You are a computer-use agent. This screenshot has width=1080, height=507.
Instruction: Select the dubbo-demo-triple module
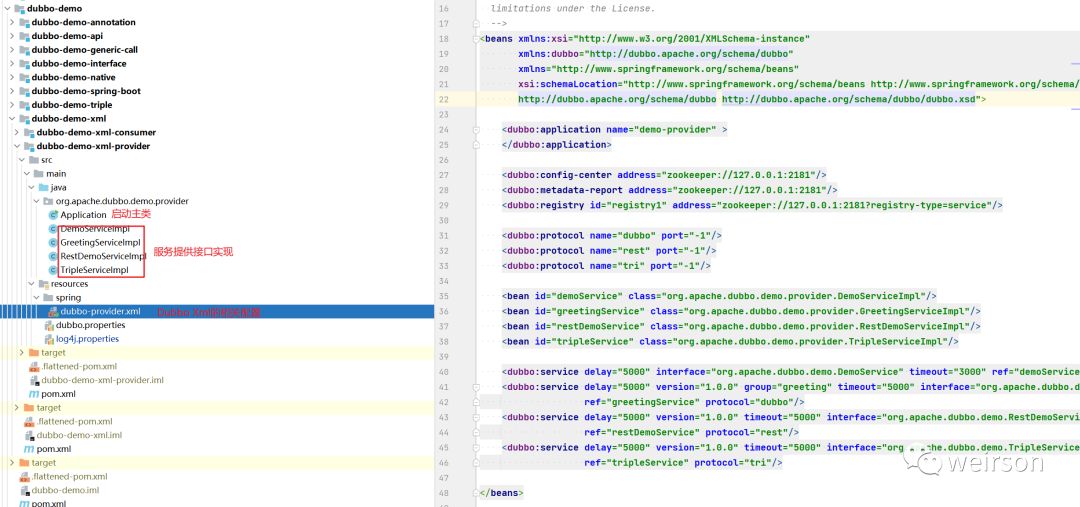pyautogui.click(x=71, y=105)
